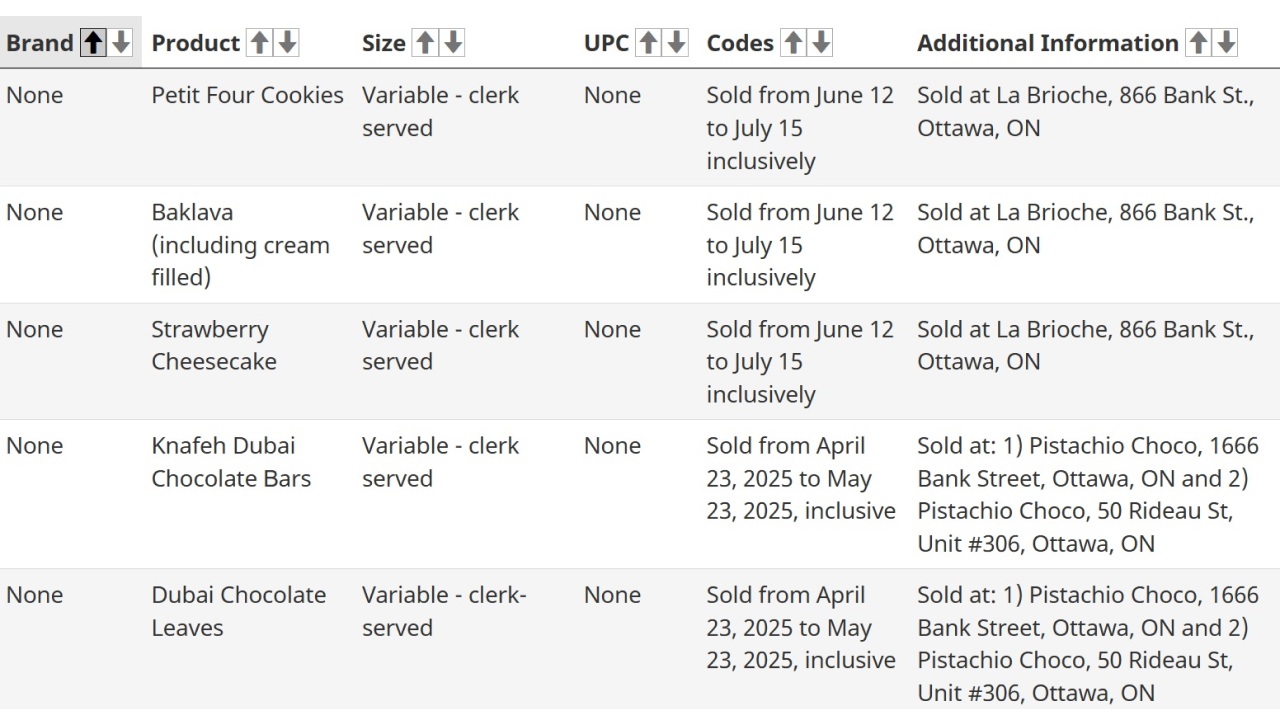The height and width of the screenshot is (725, 1280).
Task: Select the Knafeh Dubai Chocolate Bars cell
Action: pos(231,462)
